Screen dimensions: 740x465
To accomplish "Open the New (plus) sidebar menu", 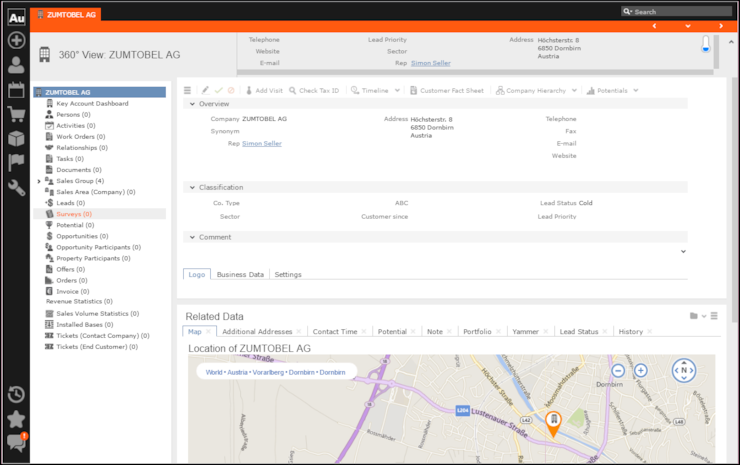I will tap(16, 40).
